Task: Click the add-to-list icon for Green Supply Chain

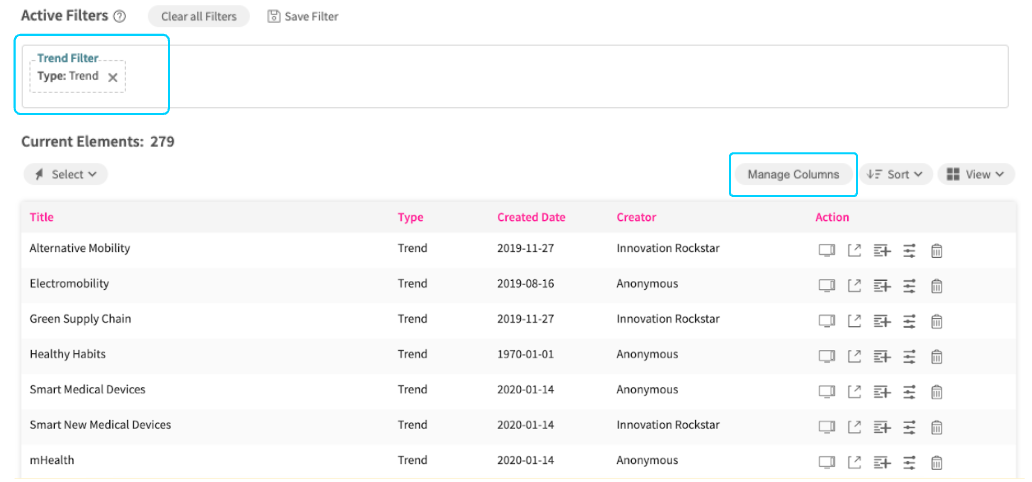Action: point(881,320)
